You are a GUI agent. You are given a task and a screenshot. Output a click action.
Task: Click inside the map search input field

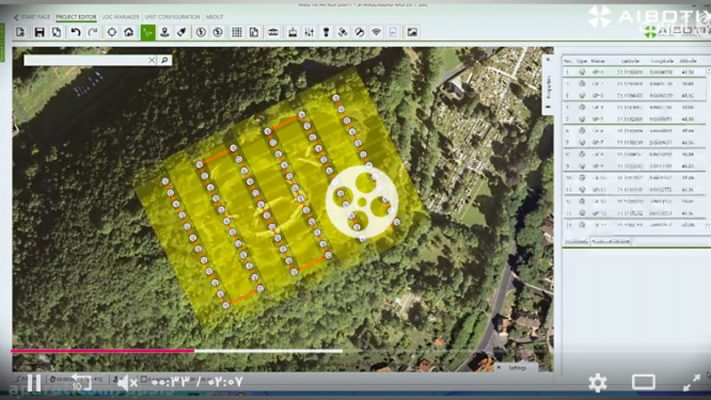(x=86, y=60)
